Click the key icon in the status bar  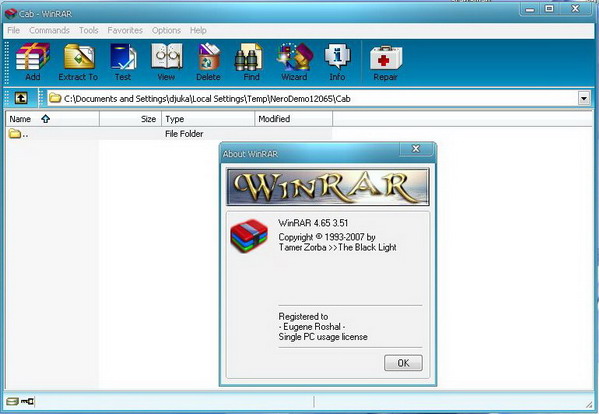[x=28, y=401]
